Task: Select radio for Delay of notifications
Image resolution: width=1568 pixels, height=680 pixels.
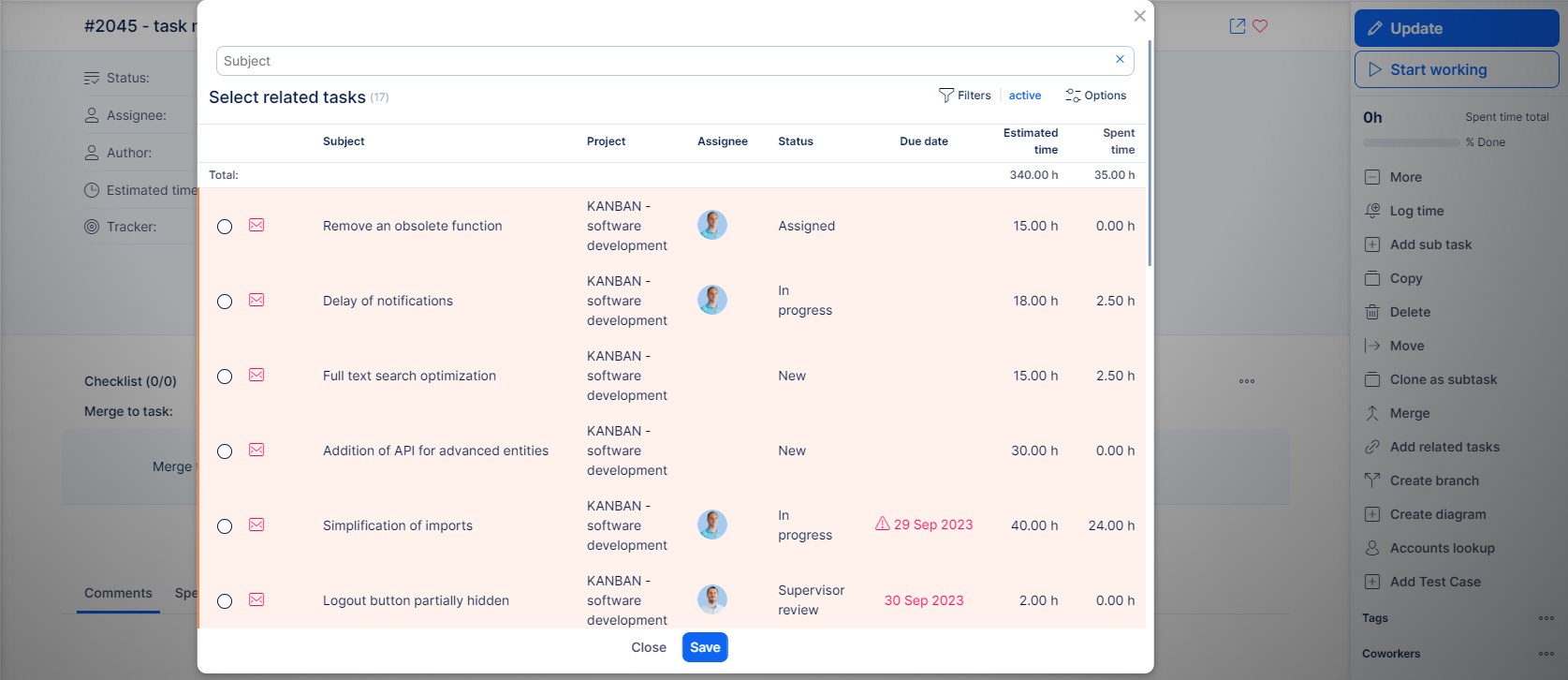Action: coord(225,302)
